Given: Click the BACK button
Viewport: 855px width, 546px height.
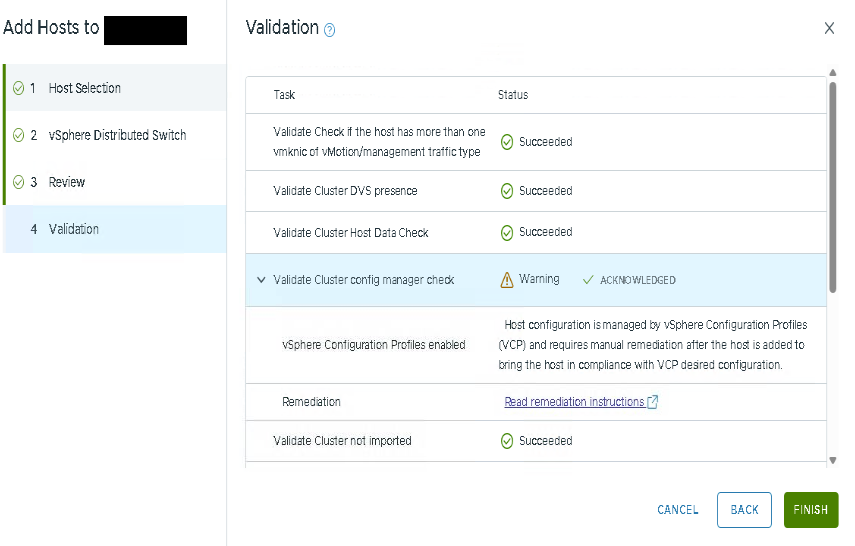Looking at the screenshot, I should (x=744, y=510).
